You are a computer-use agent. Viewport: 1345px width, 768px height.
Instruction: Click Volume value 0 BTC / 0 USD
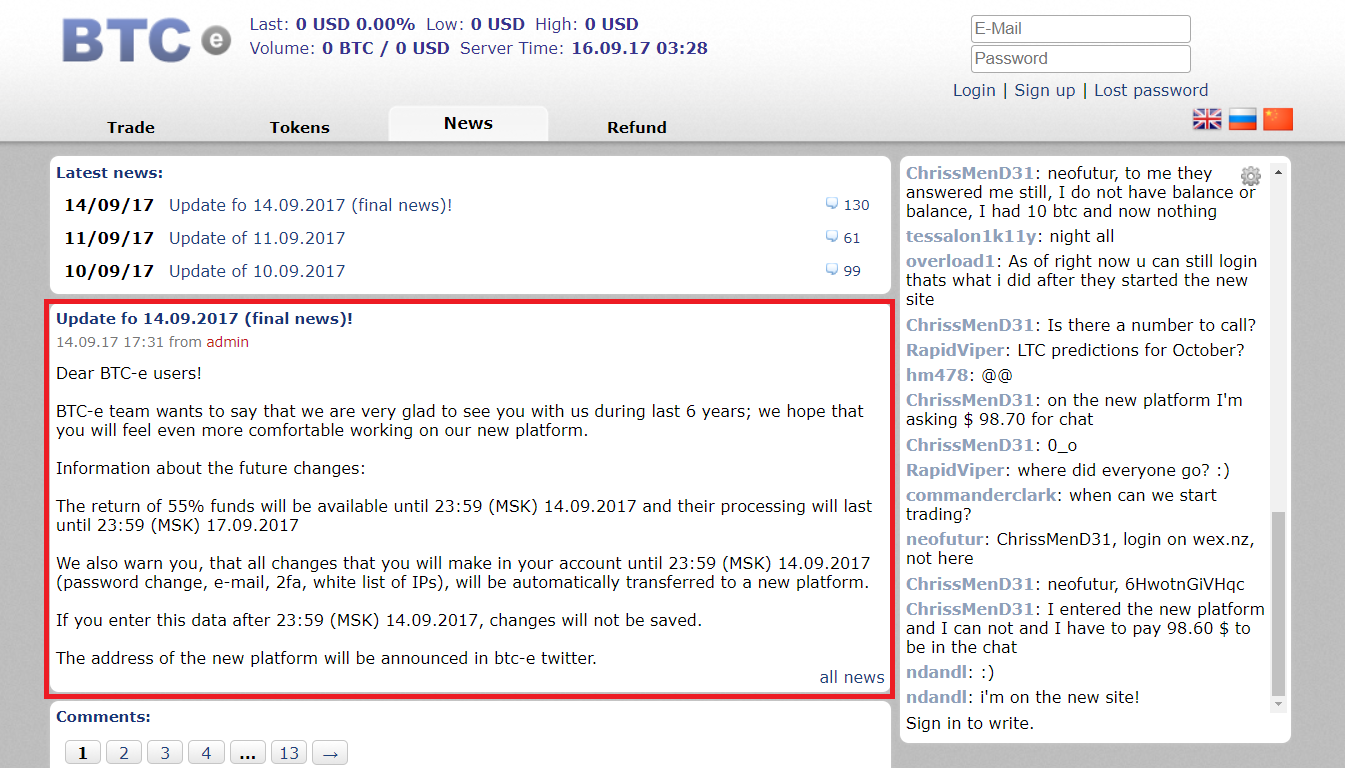pyautogui.click(x=386, y=47)
